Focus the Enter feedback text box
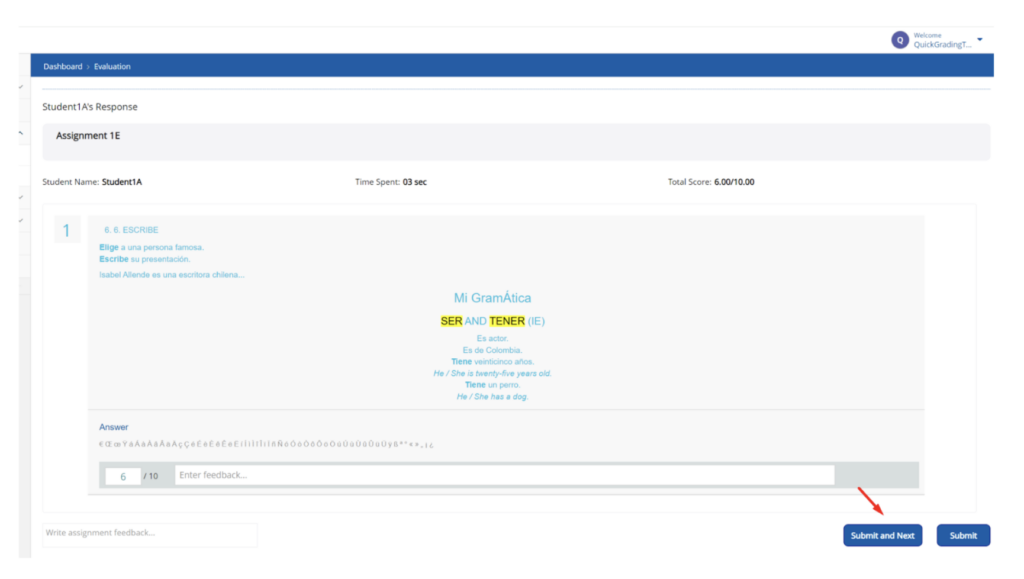This screenshot has height=579, width=1024. [x=504, y=475]
